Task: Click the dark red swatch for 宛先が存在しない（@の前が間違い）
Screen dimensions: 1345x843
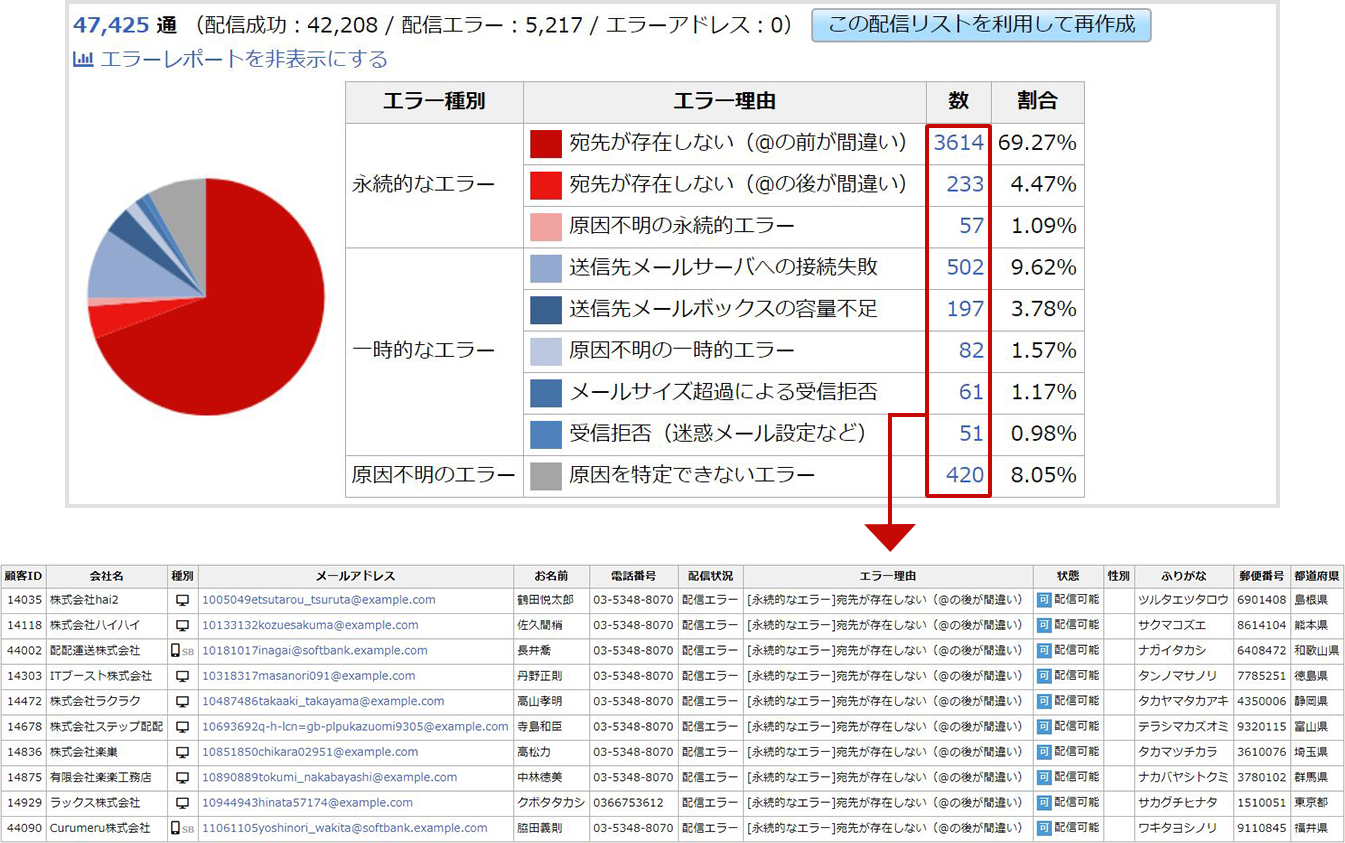Action: [x=546, y=144]
